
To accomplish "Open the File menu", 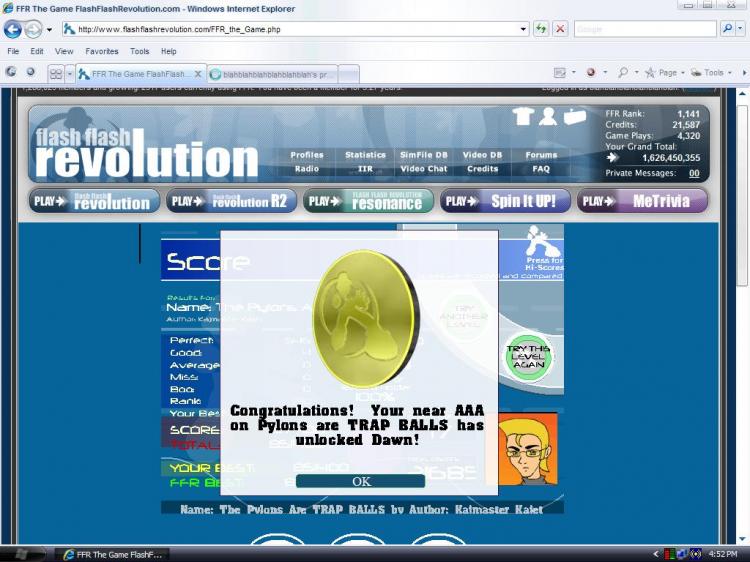I will [13, 51].
